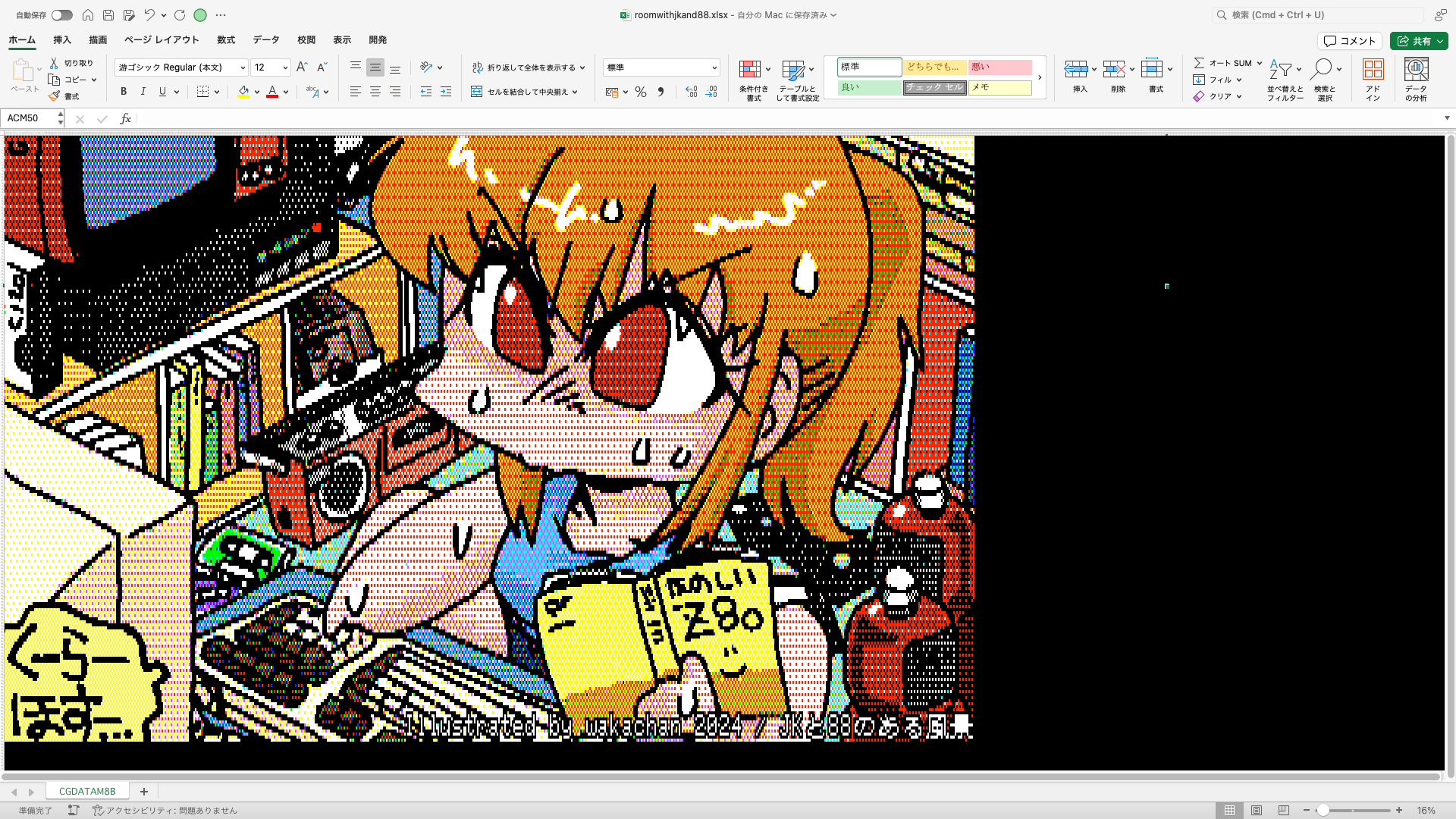This screenshot has width=1456, height=819.
Task: Toggle middle vertical alignment
Action: [x=375, y=67]
